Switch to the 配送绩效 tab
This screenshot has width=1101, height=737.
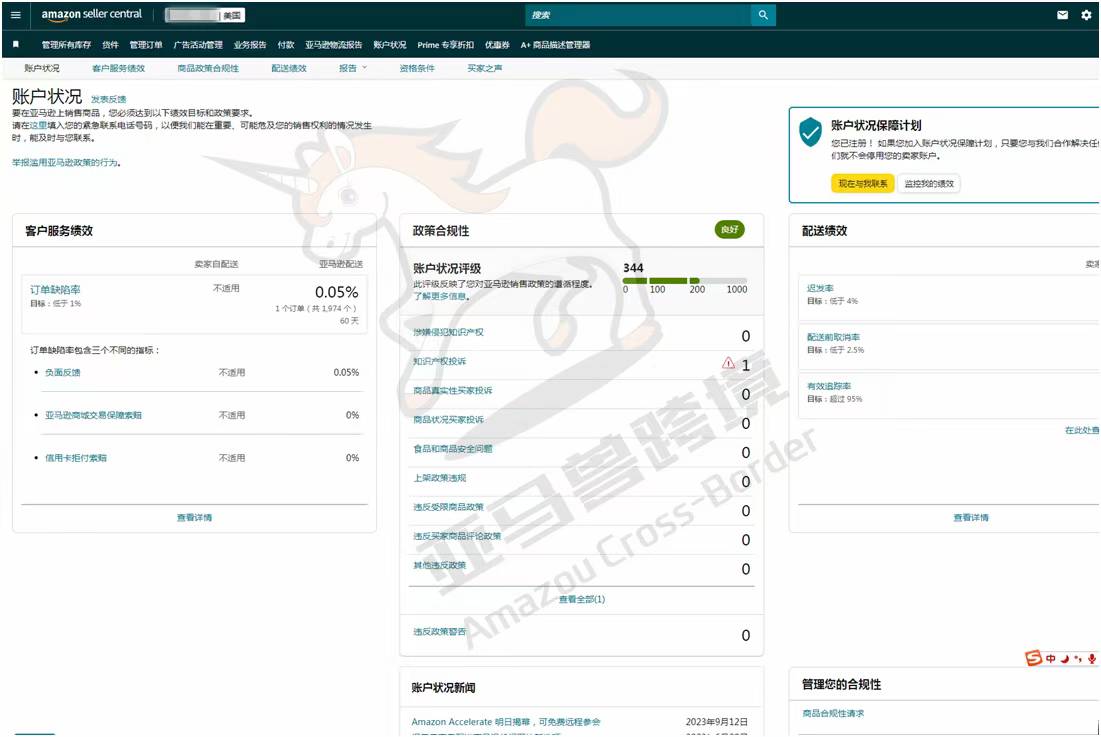pyautogui.click(x=289, y=68)
